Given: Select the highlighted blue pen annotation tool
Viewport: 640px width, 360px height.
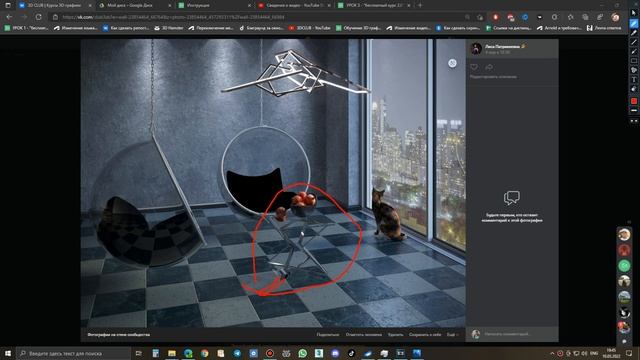Looking at the screenshot, I should (634, 23).
